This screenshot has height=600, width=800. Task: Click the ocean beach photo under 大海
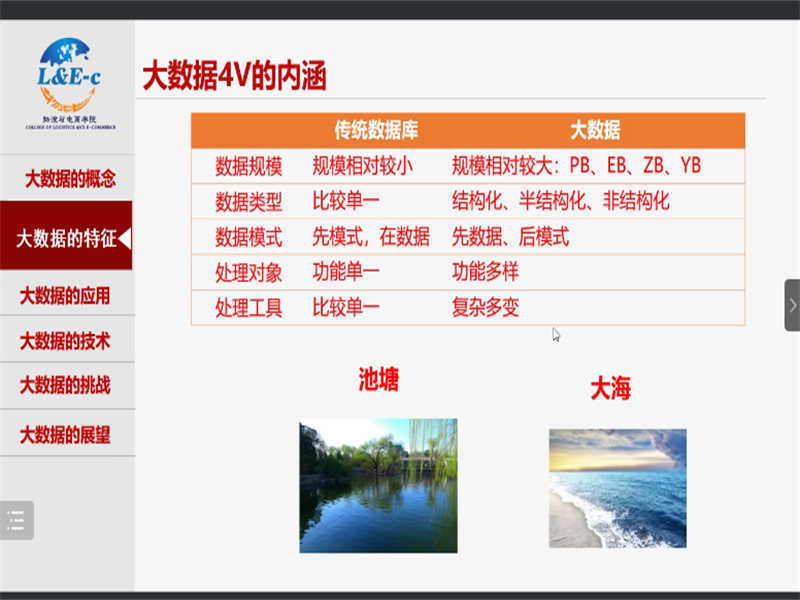coord(617,488)
